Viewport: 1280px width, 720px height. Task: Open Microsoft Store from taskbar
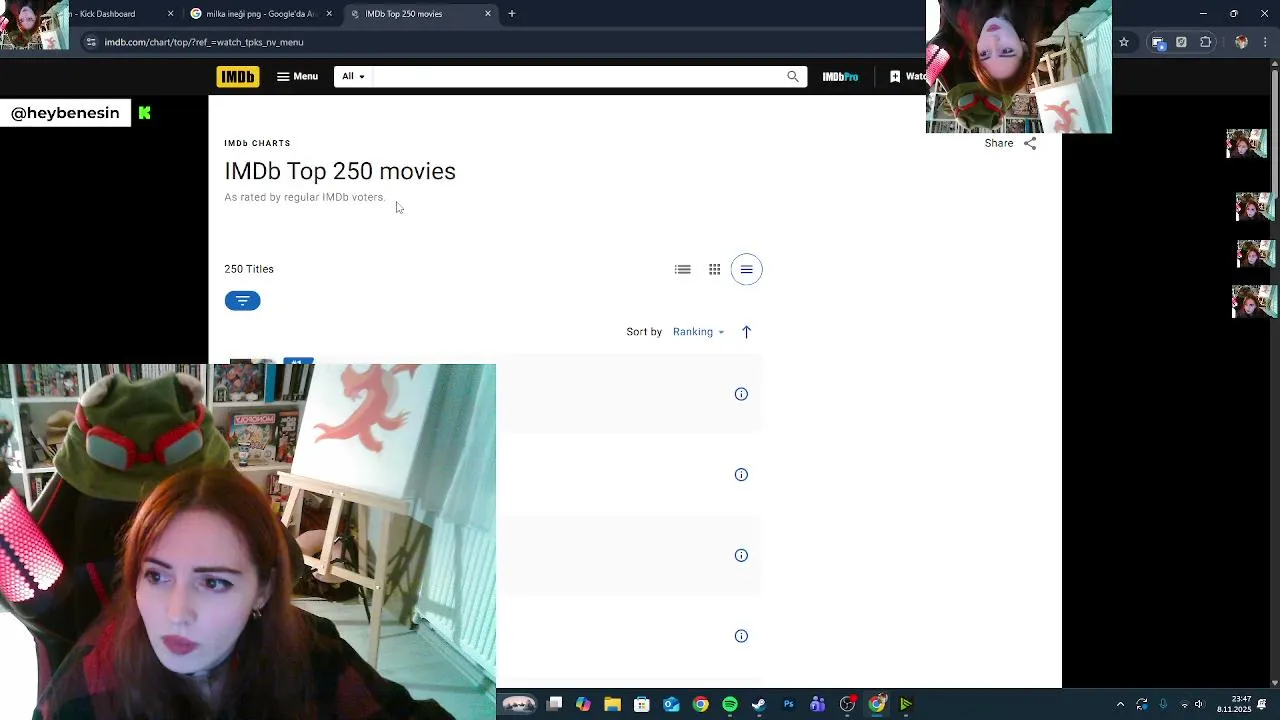coord(642,704)
